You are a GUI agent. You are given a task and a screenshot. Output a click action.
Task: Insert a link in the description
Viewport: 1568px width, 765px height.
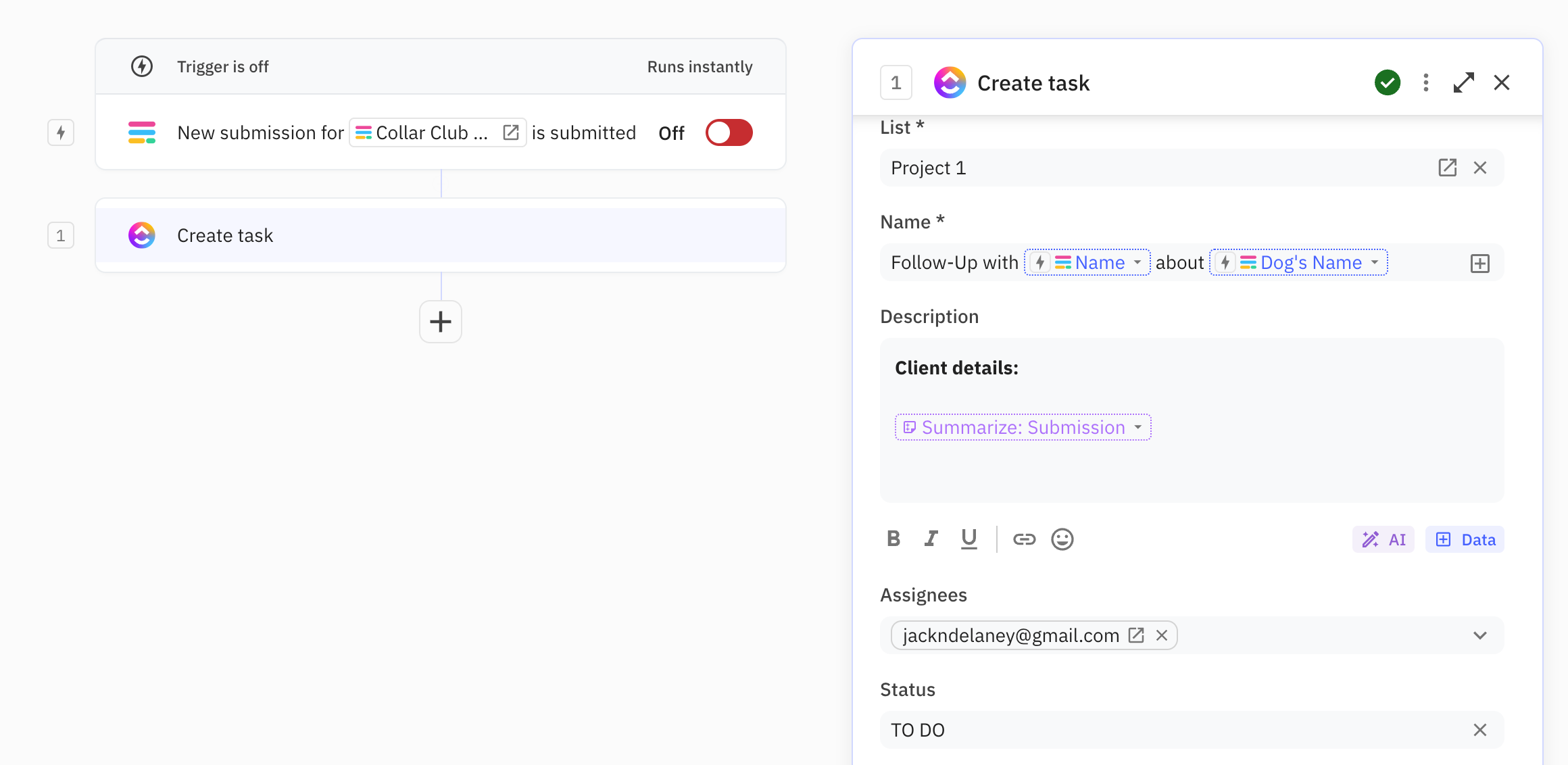coord(1024,539)
